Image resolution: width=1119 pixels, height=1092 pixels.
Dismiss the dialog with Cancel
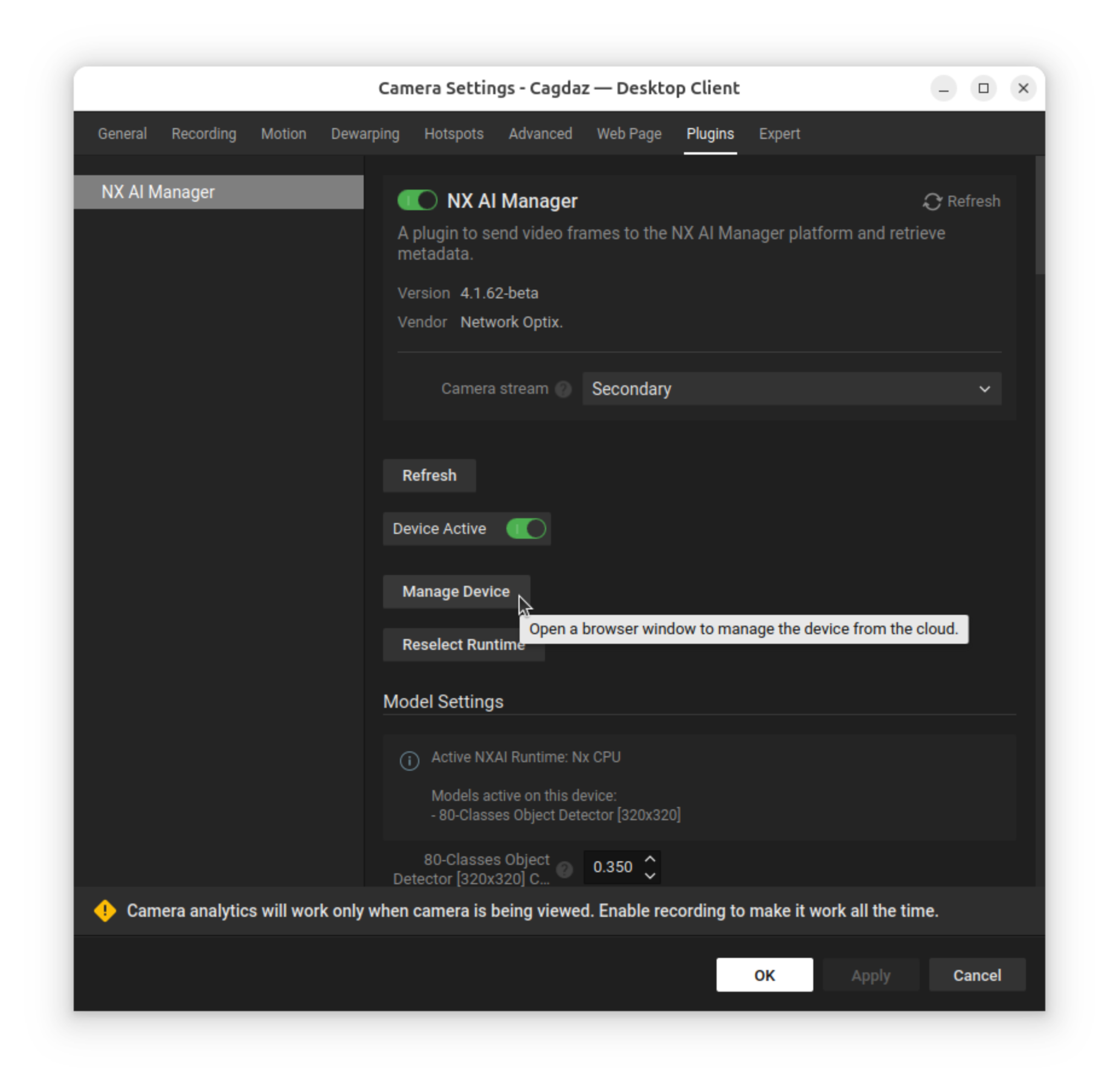pos(977,975)
